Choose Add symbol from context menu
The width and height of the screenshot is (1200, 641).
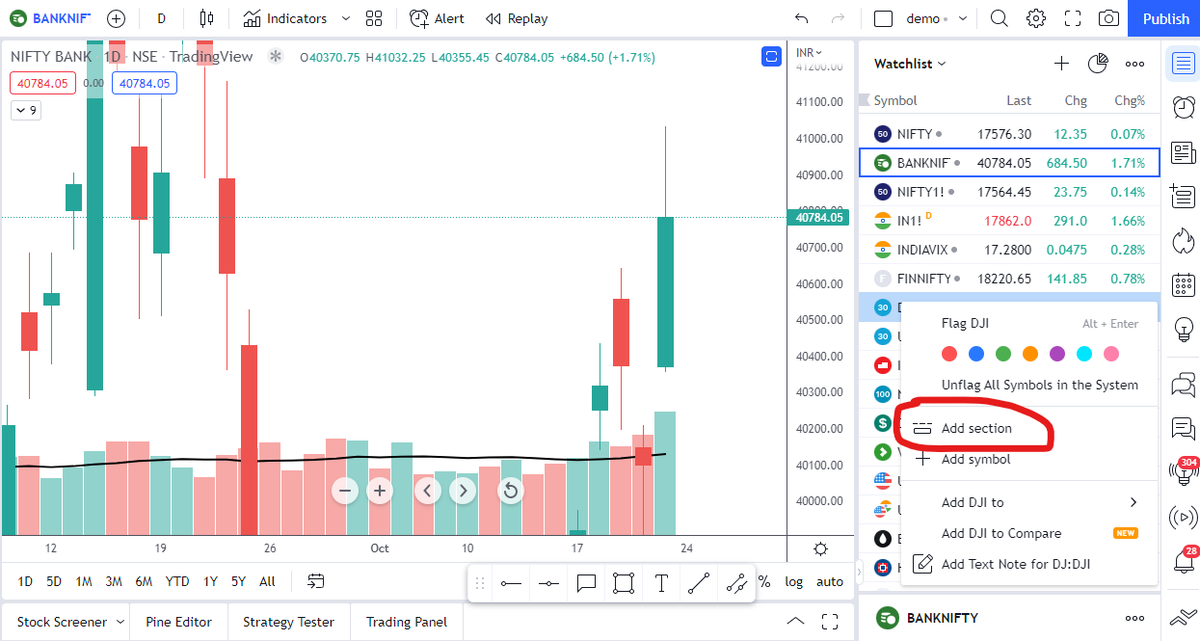[x=1029, y=459]
